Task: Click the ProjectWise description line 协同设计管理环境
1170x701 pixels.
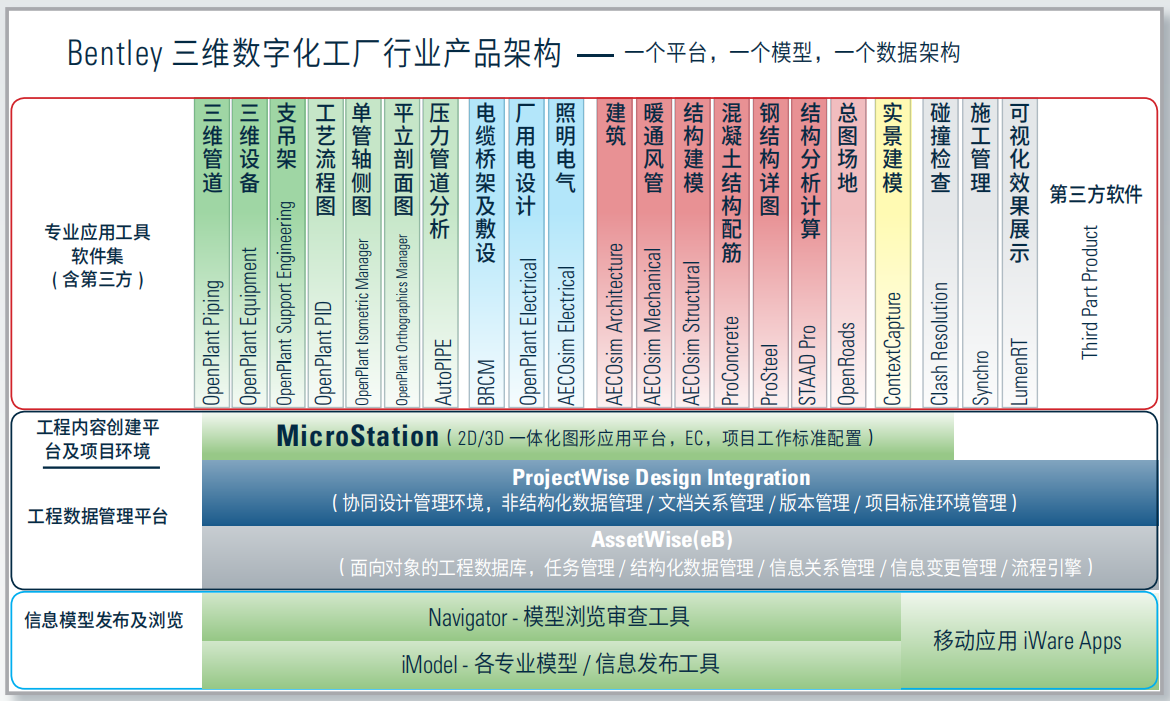Action: (x=675, y=503)
